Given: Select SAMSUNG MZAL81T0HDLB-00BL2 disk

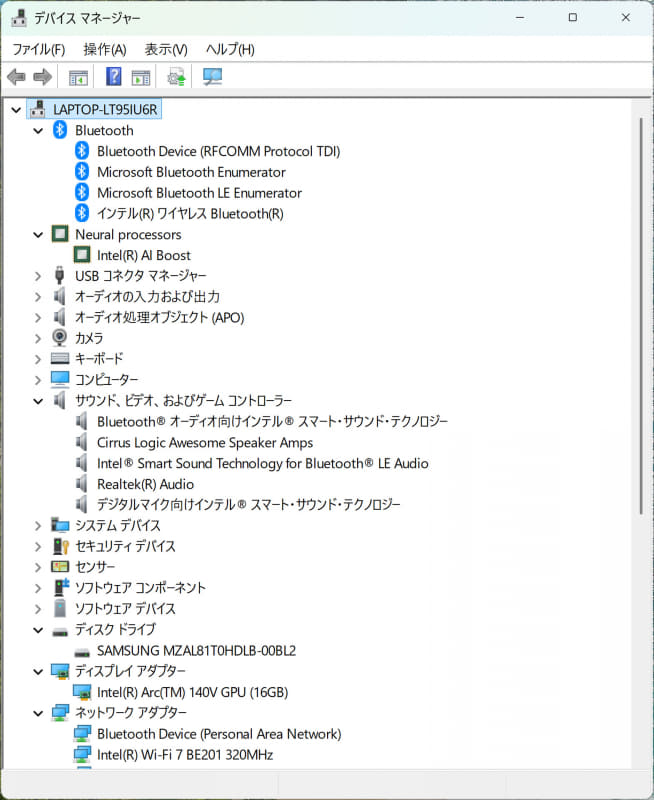Looking at the screenshot, I should [196, 651].
